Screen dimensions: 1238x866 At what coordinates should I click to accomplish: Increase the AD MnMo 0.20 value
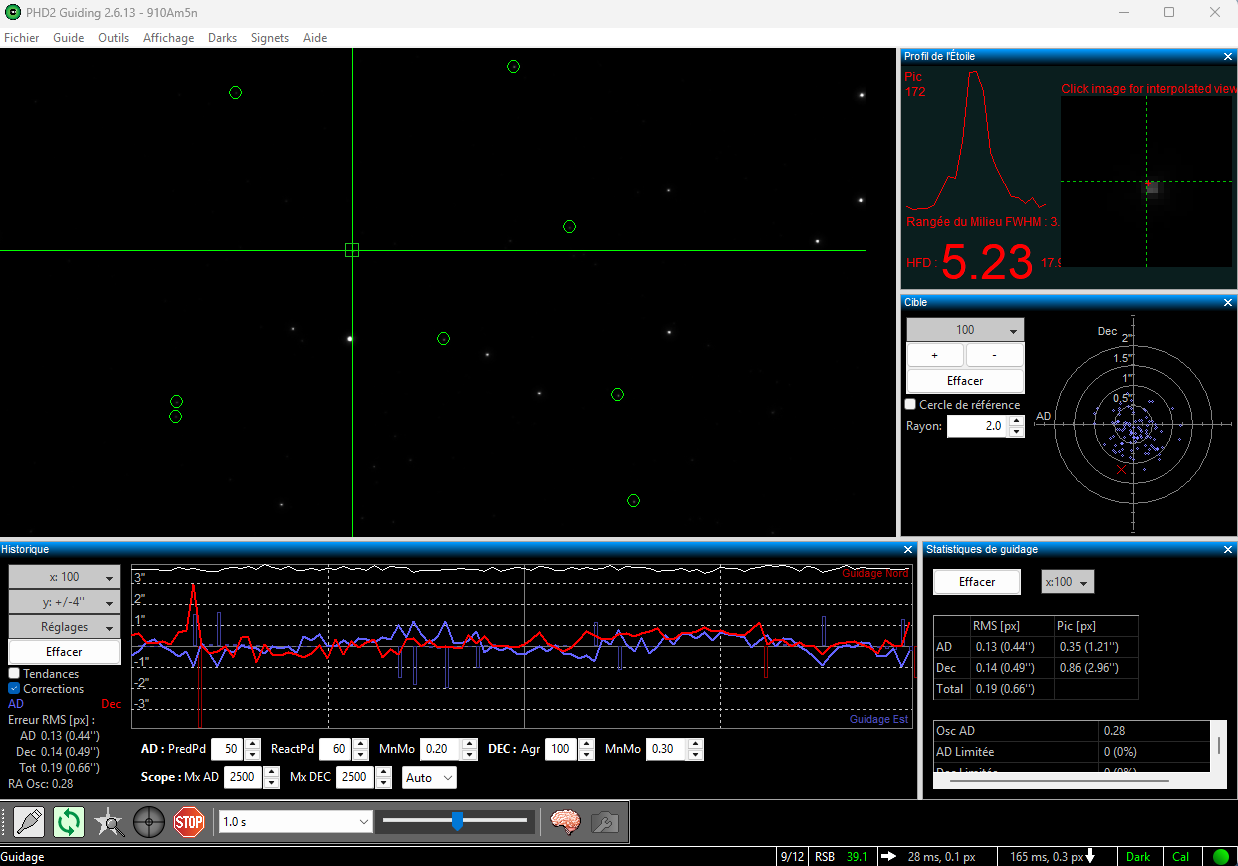[469, 744]
